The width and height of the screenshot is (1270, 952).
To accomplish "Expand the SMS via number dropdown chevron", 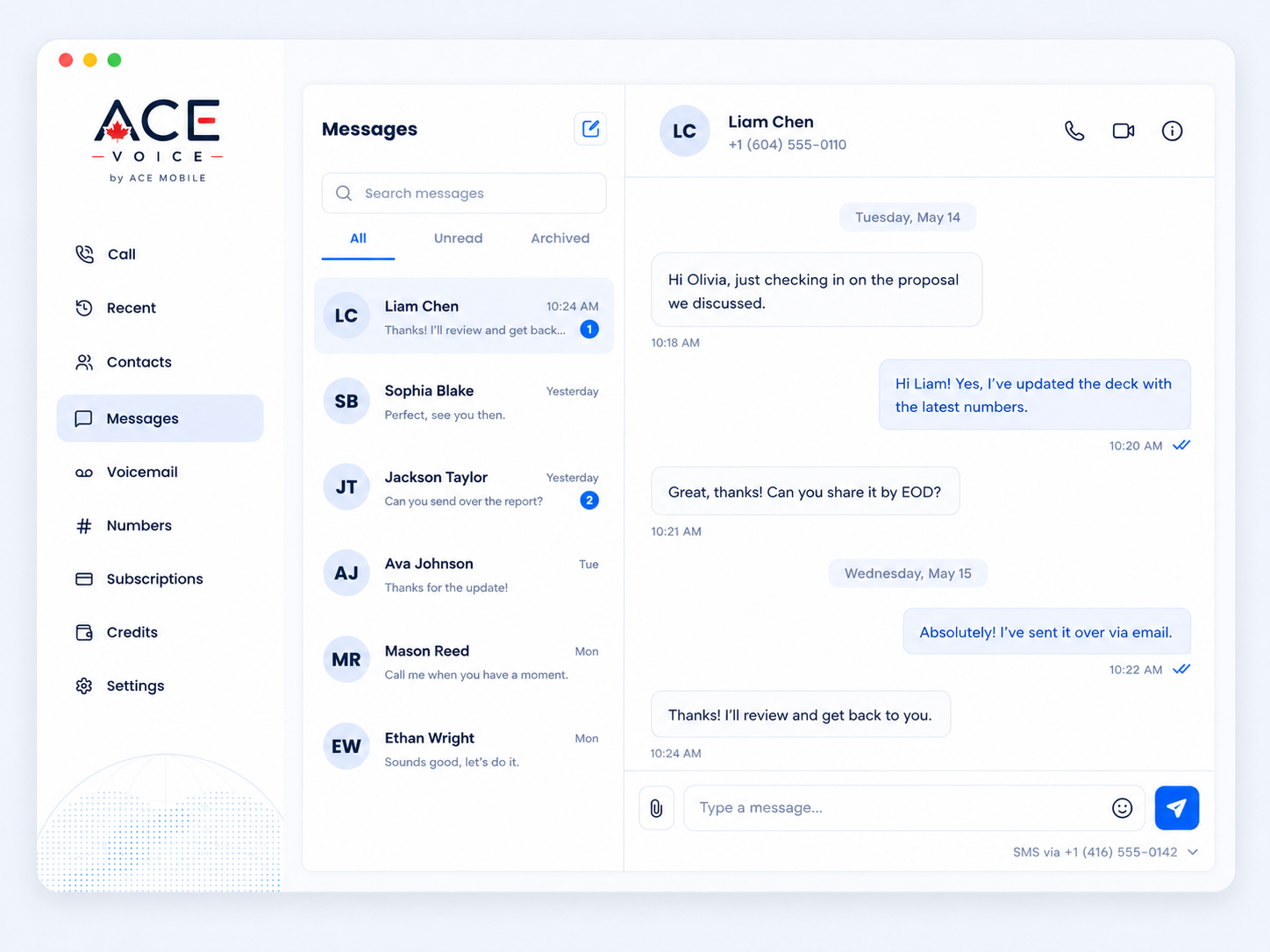I will pyautogui.click(x=1193, y=852).
